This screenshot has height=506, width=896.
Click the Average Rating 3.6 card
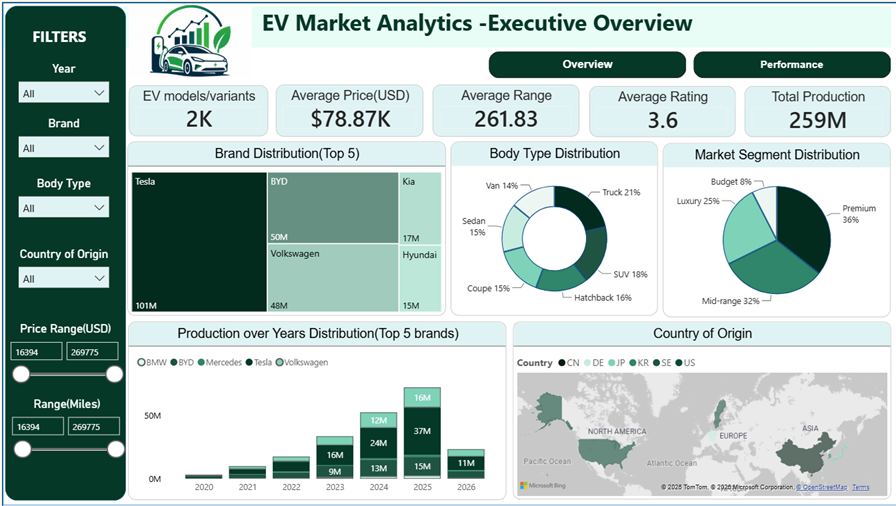662,111
